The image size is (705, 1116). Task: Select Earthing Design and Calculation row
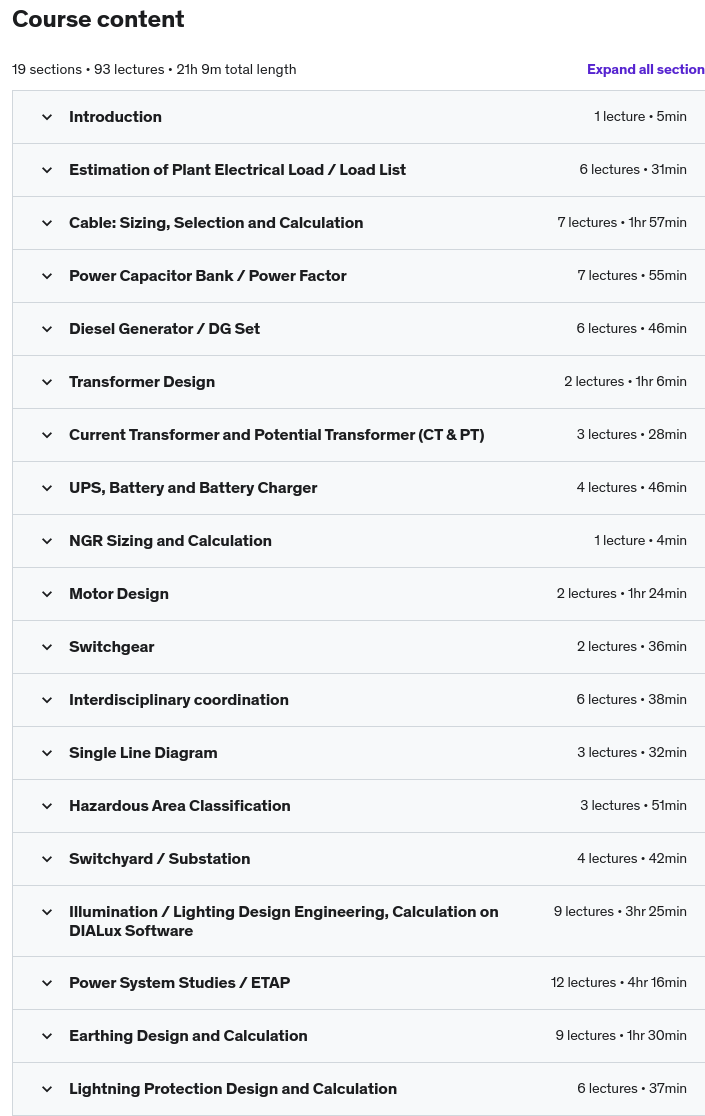[x=359, y=1036]
